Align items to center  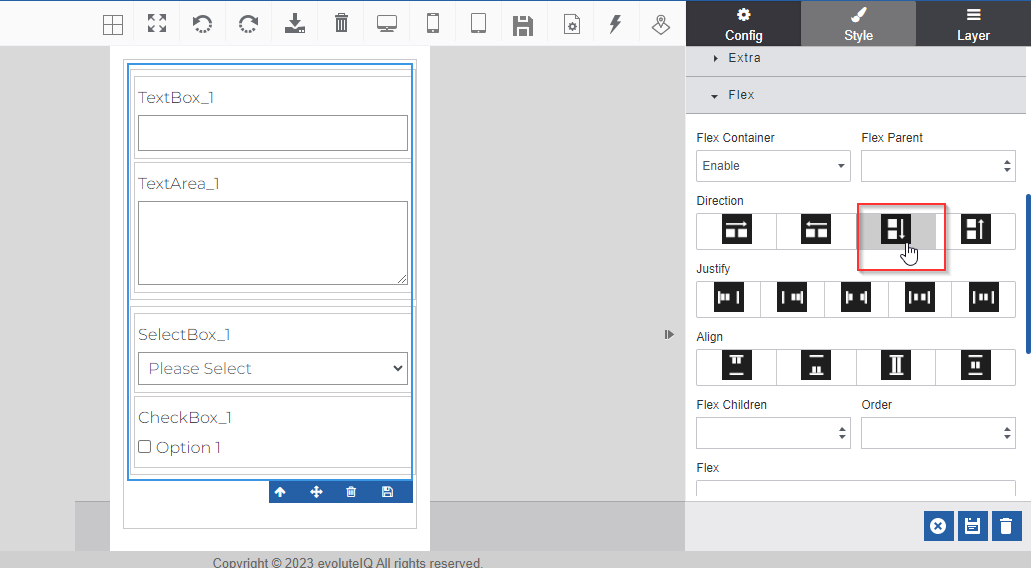976,365
